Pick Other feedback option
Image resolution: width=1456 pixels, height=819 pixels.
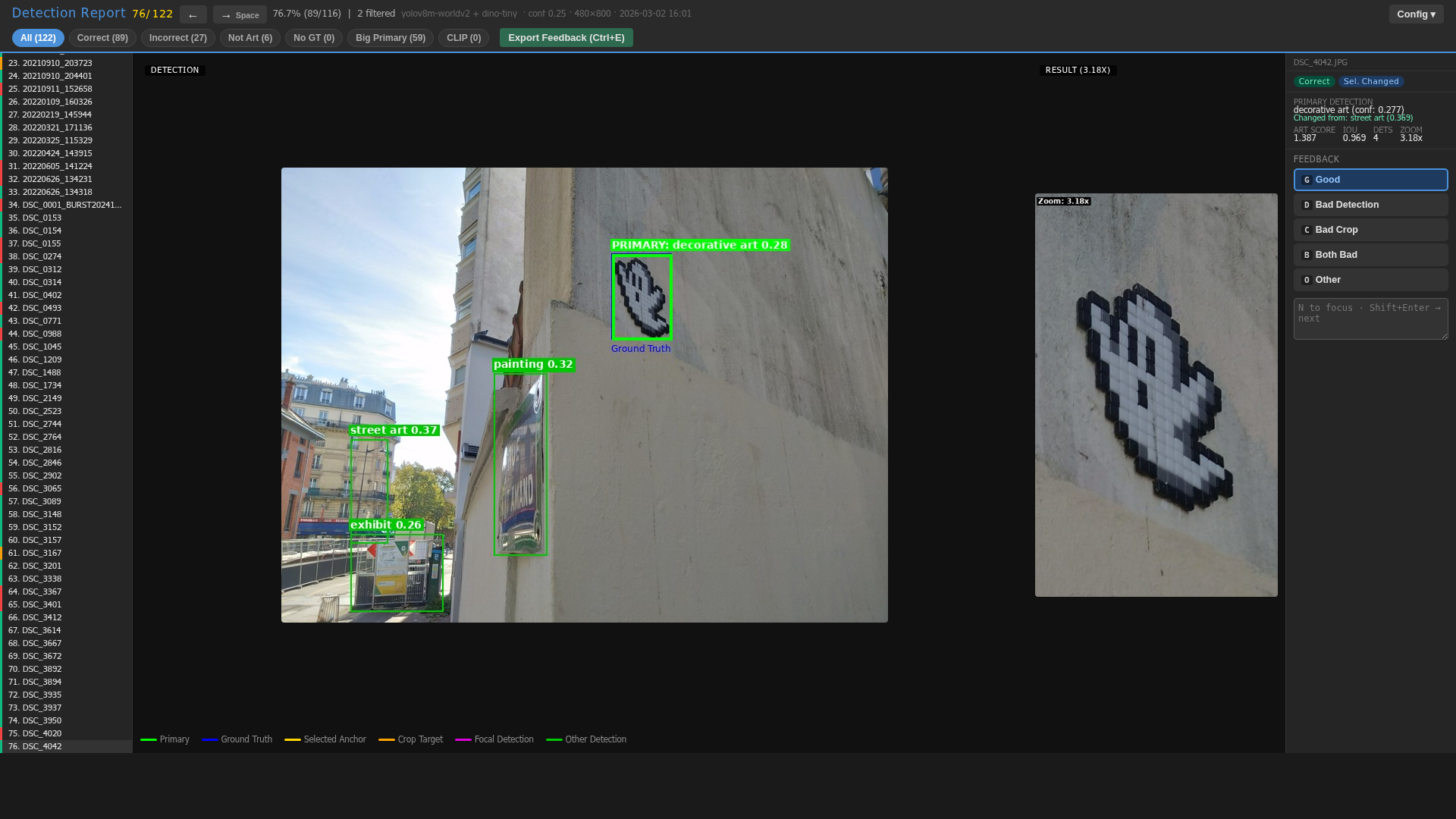pyautogui.click(x=1370, y=280)
